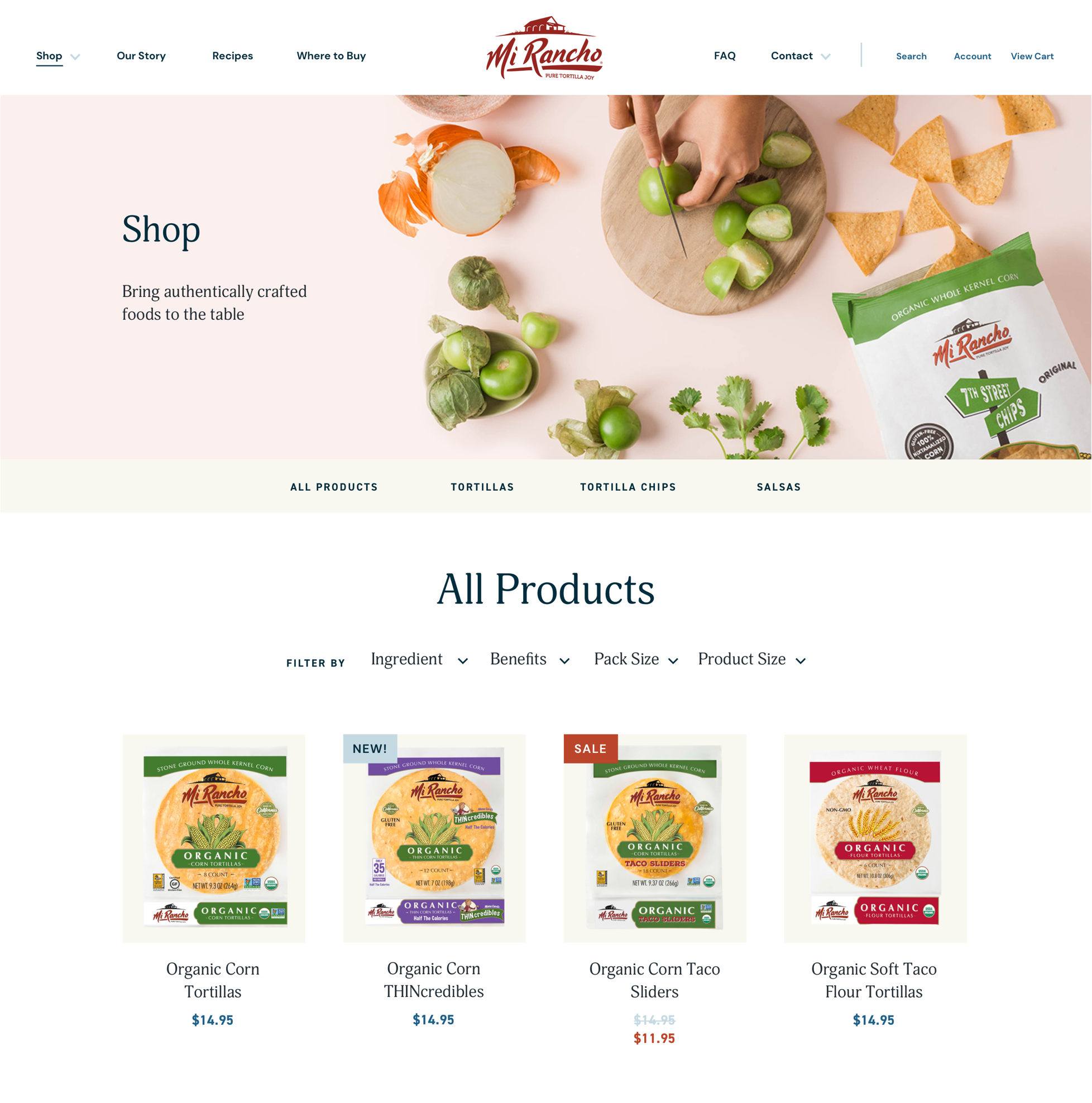Open the Ingredient filter dropdown

419,659
